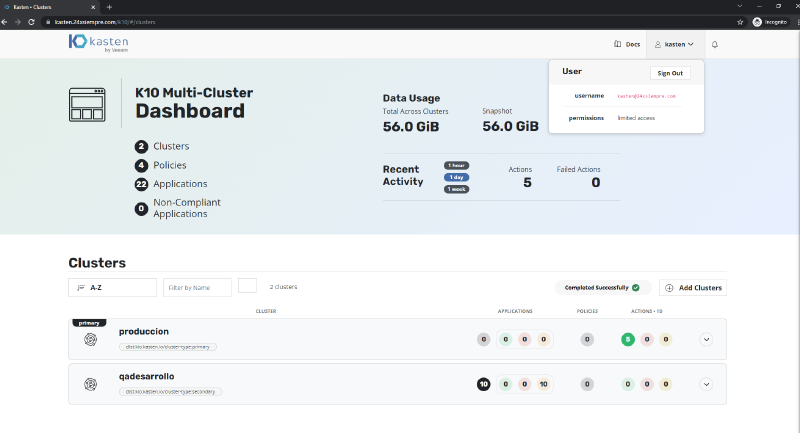The image size is (800, 433).
Task: Click qadesarrollo total applications badge showing 10
Action: click(484, 384)
